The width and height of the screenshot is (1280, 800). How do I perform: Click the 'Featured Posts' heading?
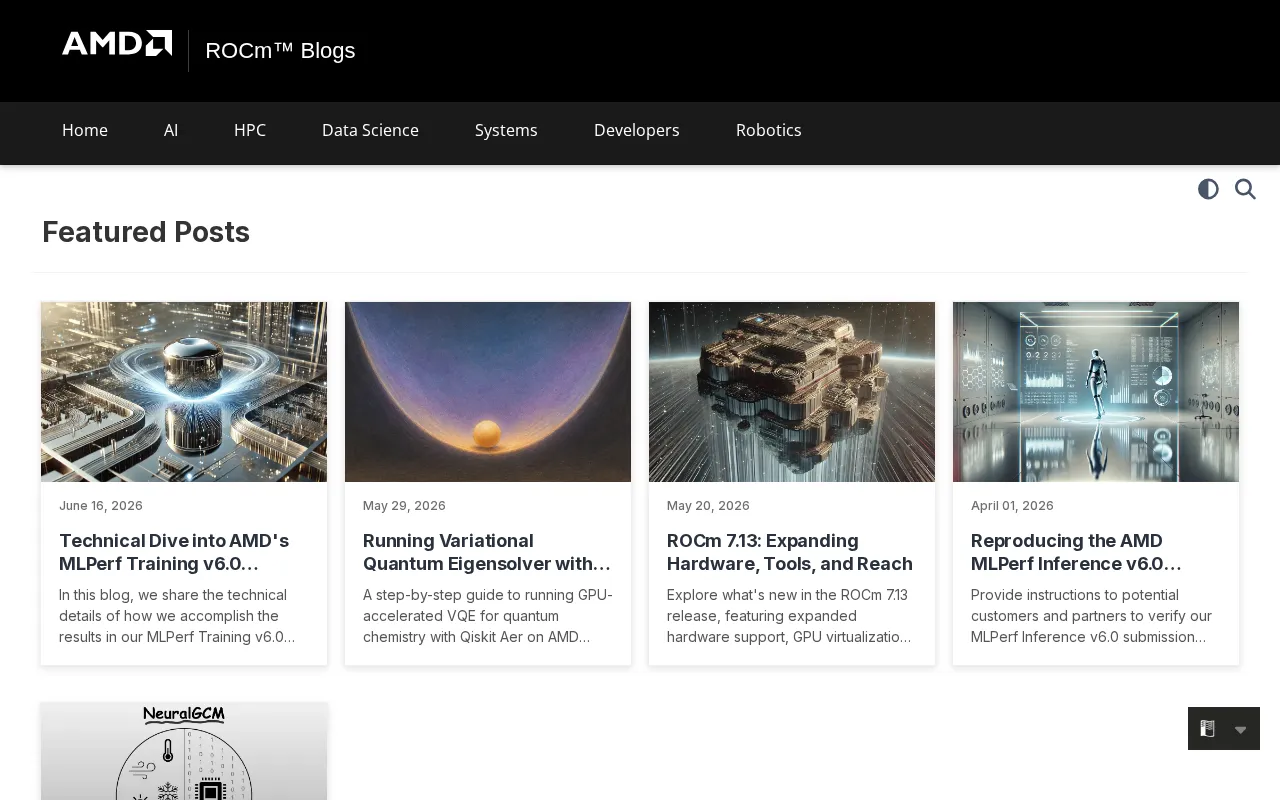[x=146, y=232]
